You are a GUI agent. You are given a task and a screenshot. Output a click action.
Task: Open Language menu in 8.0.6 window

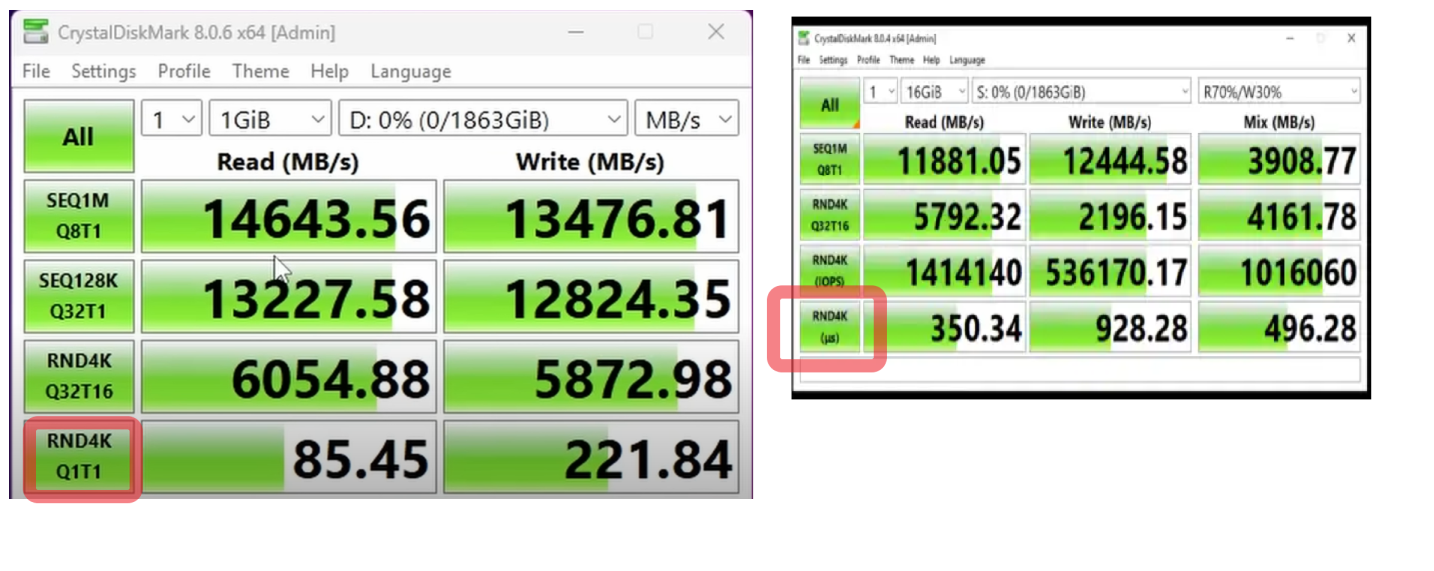click(x=410, y=71)
